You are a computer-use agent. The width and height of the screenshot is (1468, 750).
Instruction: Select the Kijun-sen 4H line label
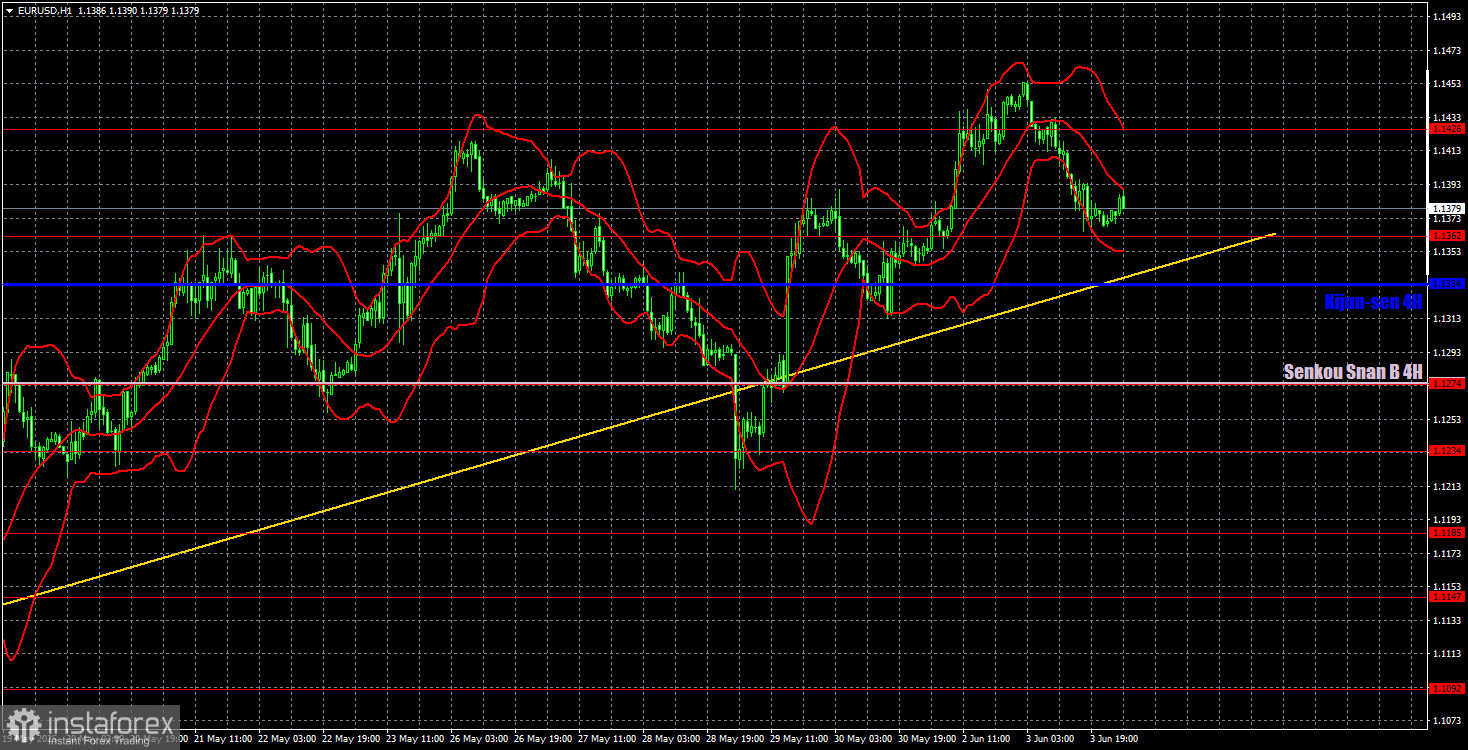(x=1372, y=302)
